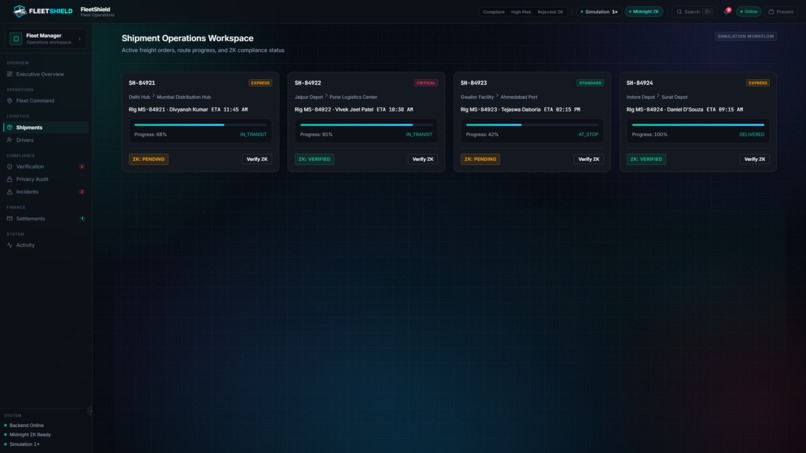Navigate to Privacy Audit
The width and height of the screenshot is (806, 453).
46,179
